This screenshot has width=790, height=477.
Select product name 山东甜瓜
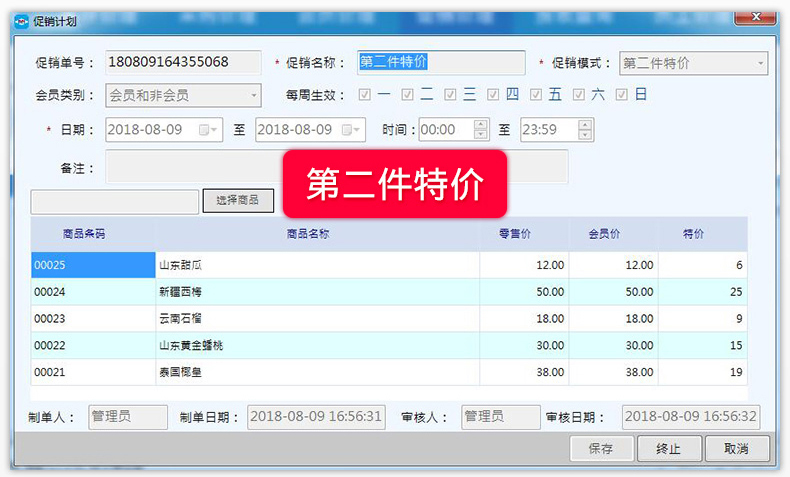317,265
